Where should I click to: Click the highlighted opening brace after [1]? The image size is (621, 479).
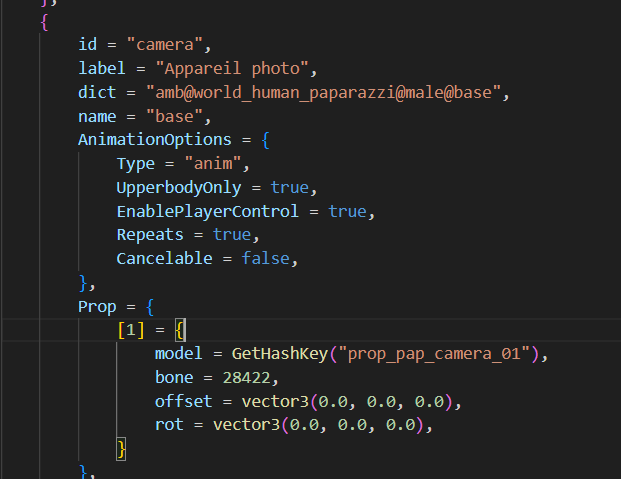click(182, 331)
